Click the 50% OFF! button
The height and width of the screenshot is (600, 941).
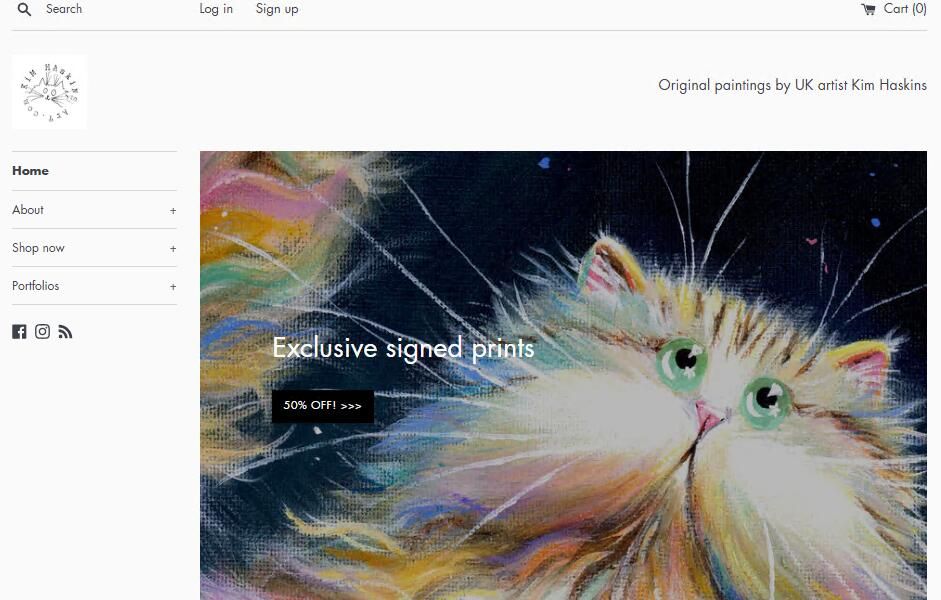pyautogui.click(x=323, y=406)
